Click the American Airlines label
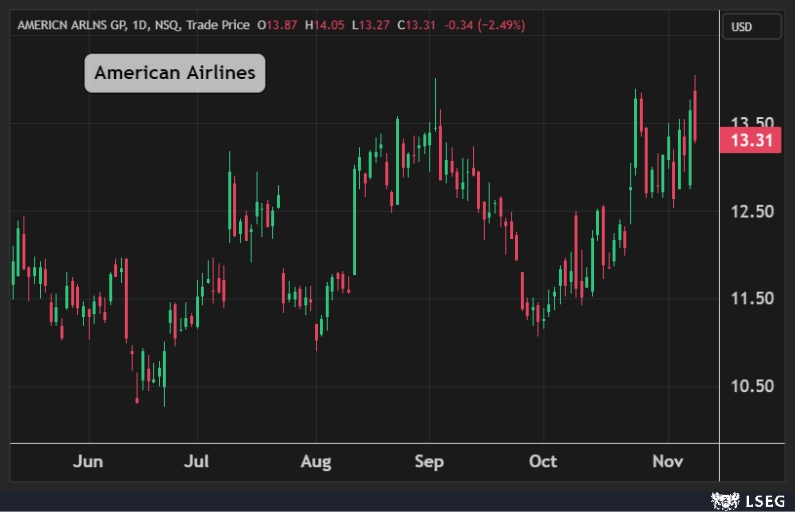Image resolution: width=795 pixels, height=512 pixels. click(174, 73)
